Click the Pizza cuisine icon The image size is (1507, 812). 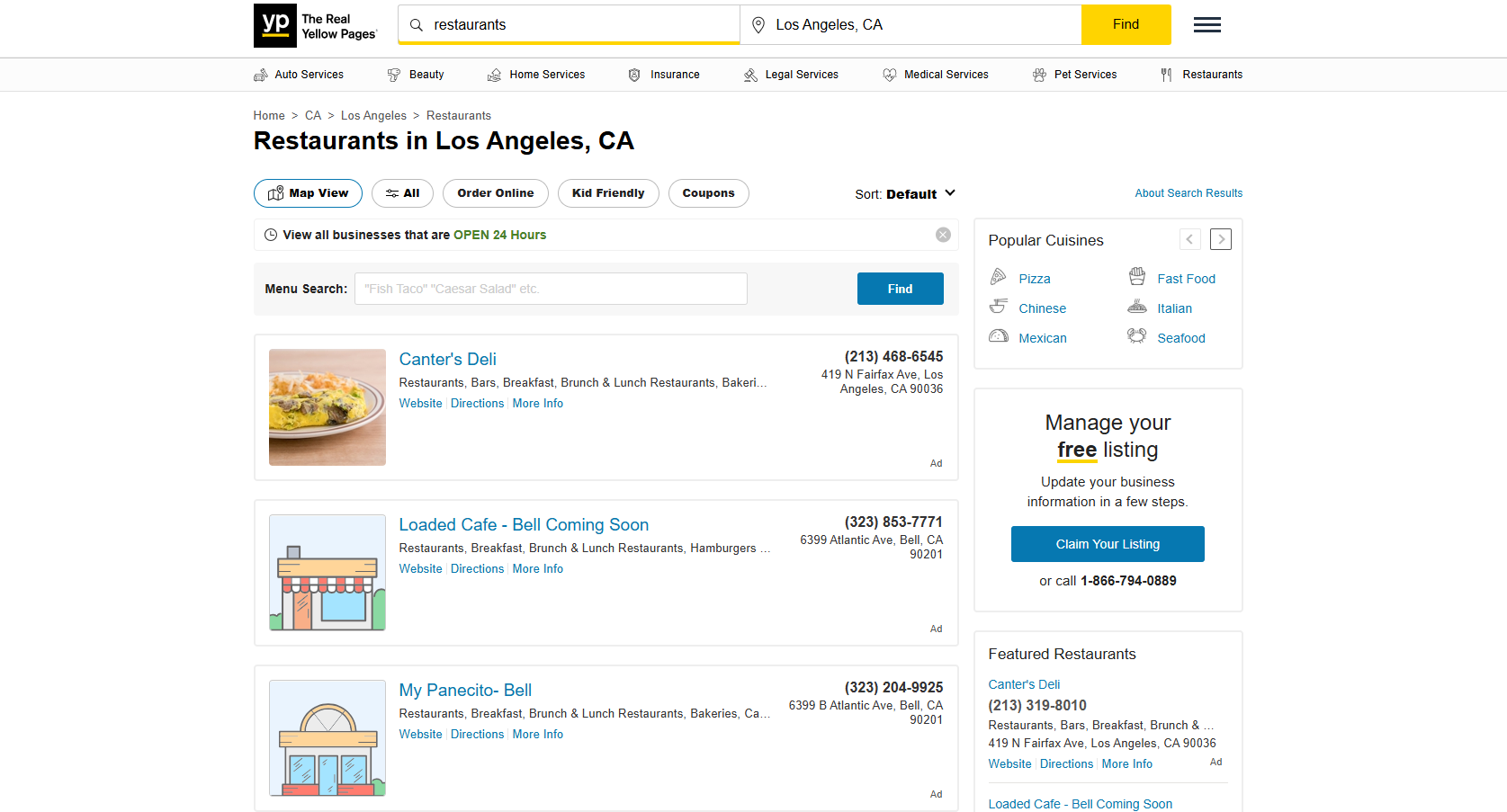[x=998, y=277]
